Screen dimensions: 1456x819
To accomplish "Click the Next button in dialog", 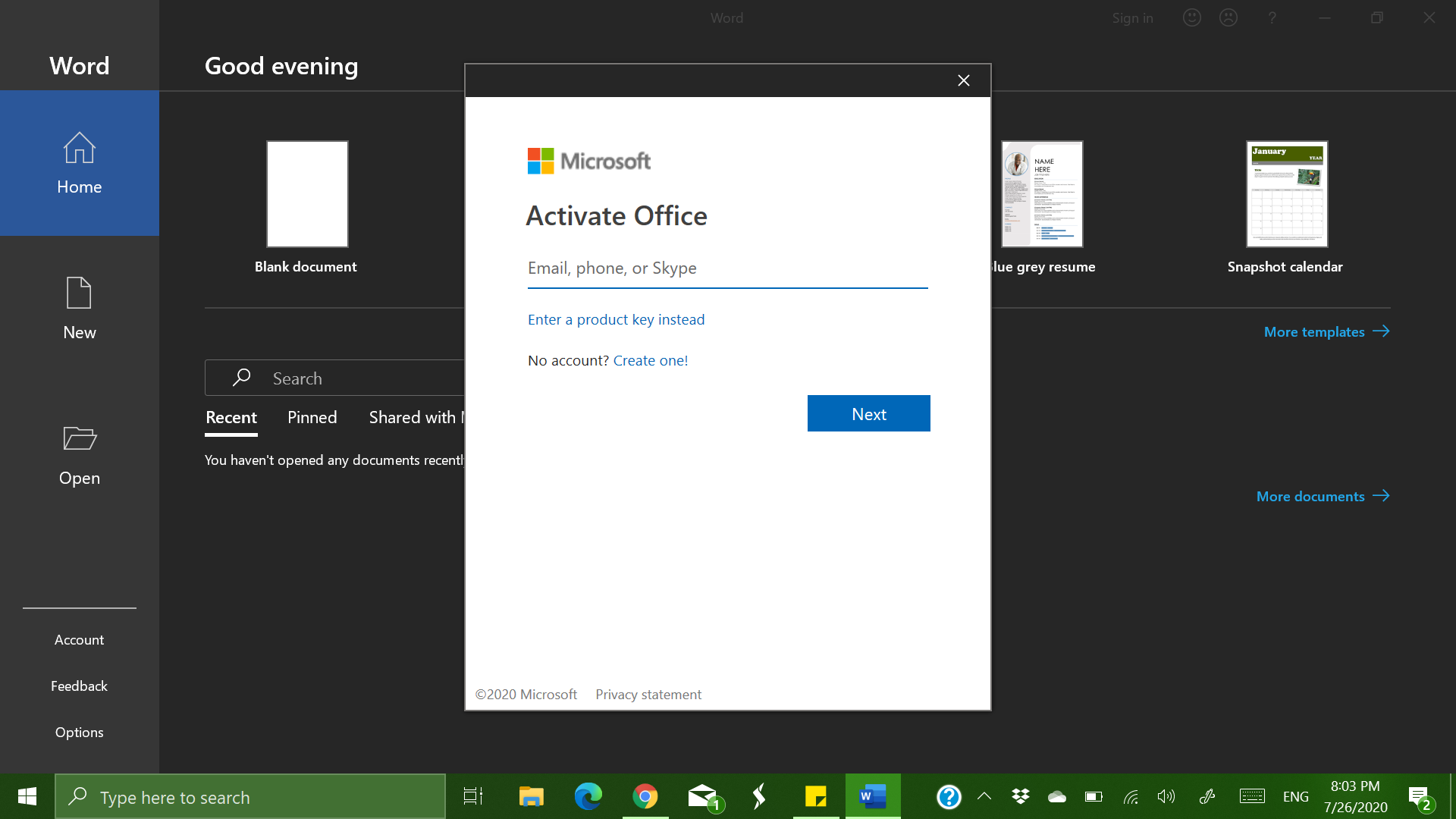I will click(868, 413).
